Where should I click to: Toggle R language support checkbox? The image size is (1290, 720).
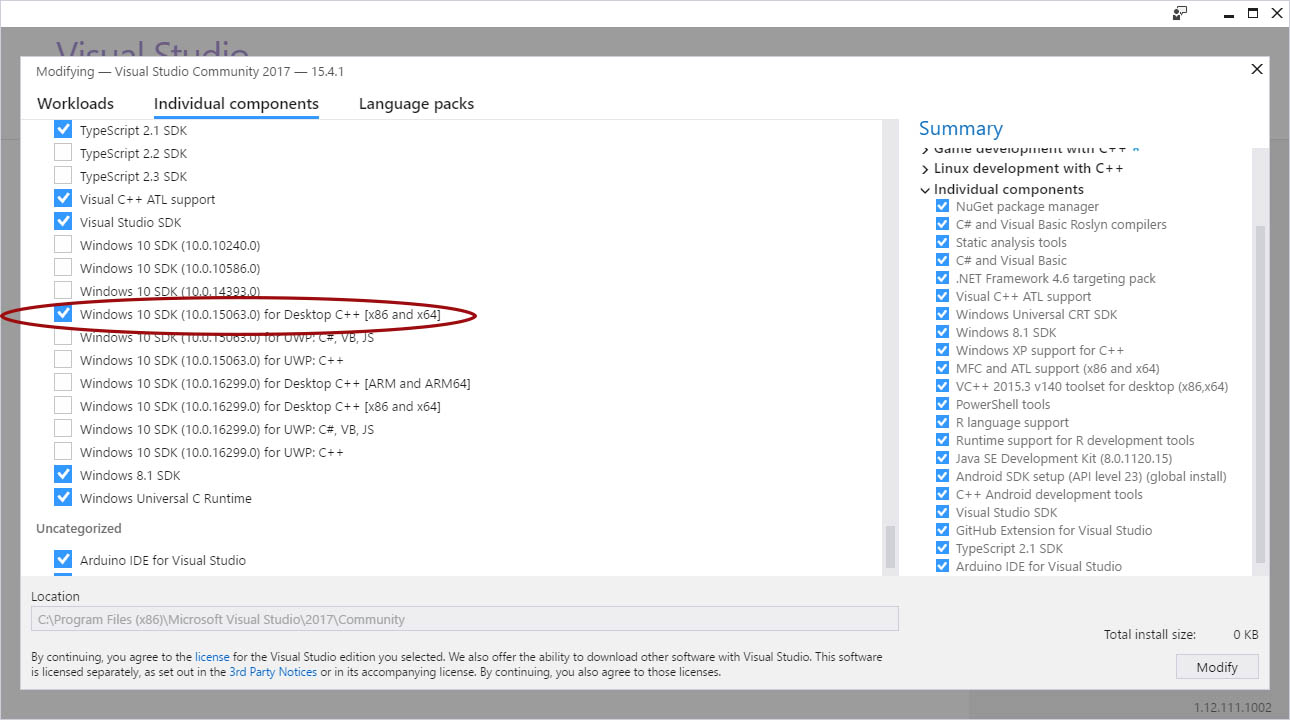click(x=942, y=423)
